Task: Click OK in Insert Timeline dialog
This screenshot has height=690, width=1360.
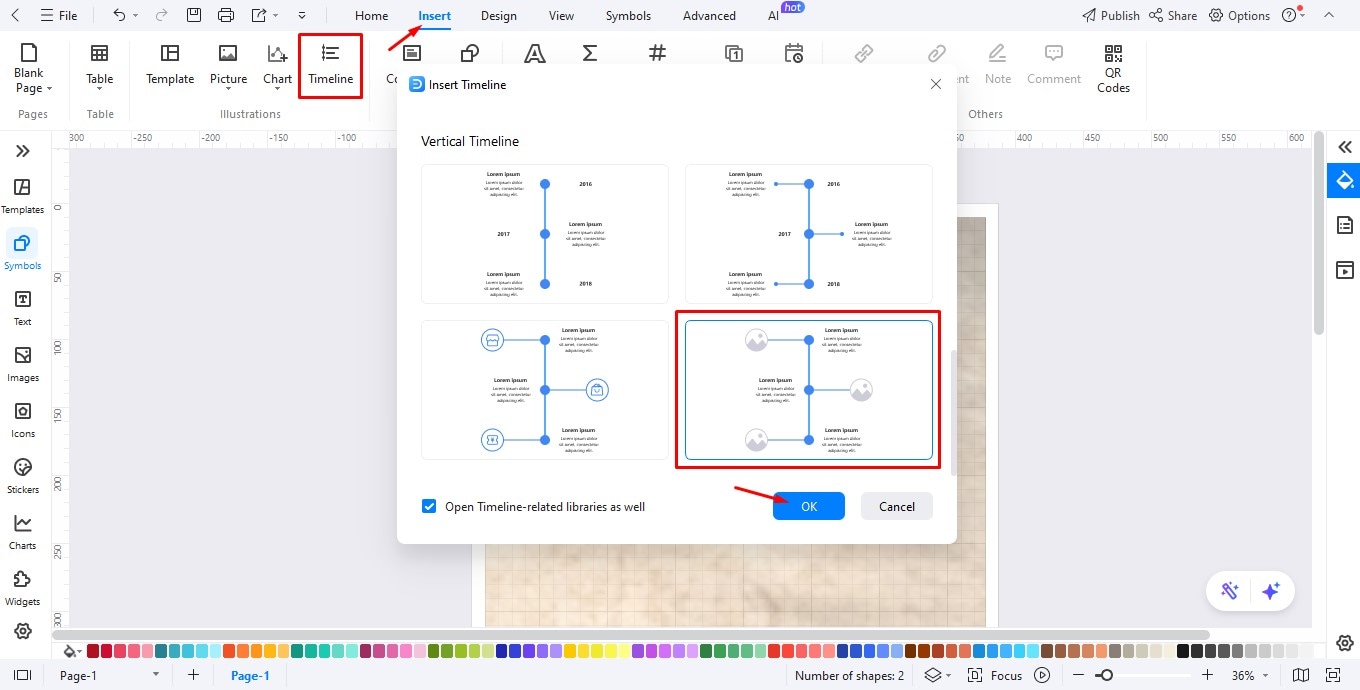Action: 809,506
